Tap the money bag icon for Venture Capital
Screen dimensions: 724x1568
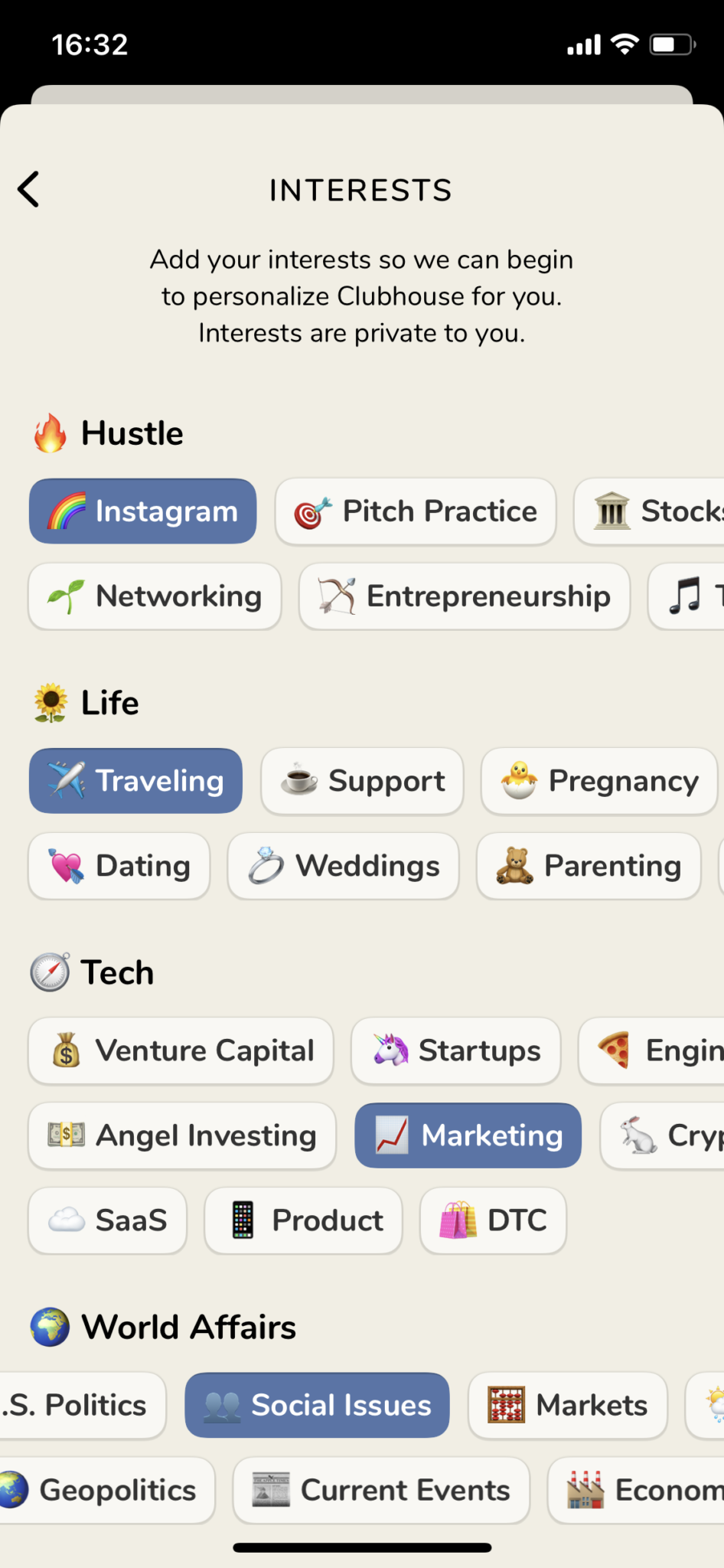coord(67,1050)
